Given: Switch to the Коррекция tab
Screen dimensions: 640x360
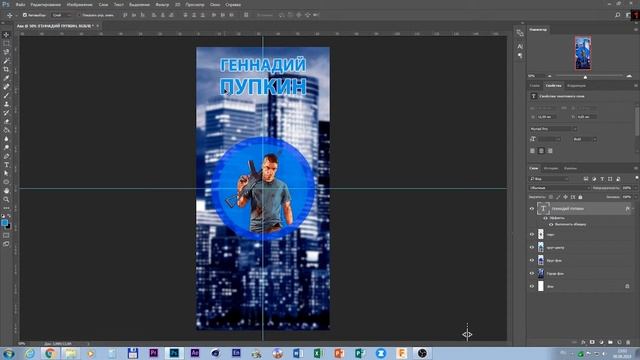Looking at the screenshot, I should (x=576, y=86).
